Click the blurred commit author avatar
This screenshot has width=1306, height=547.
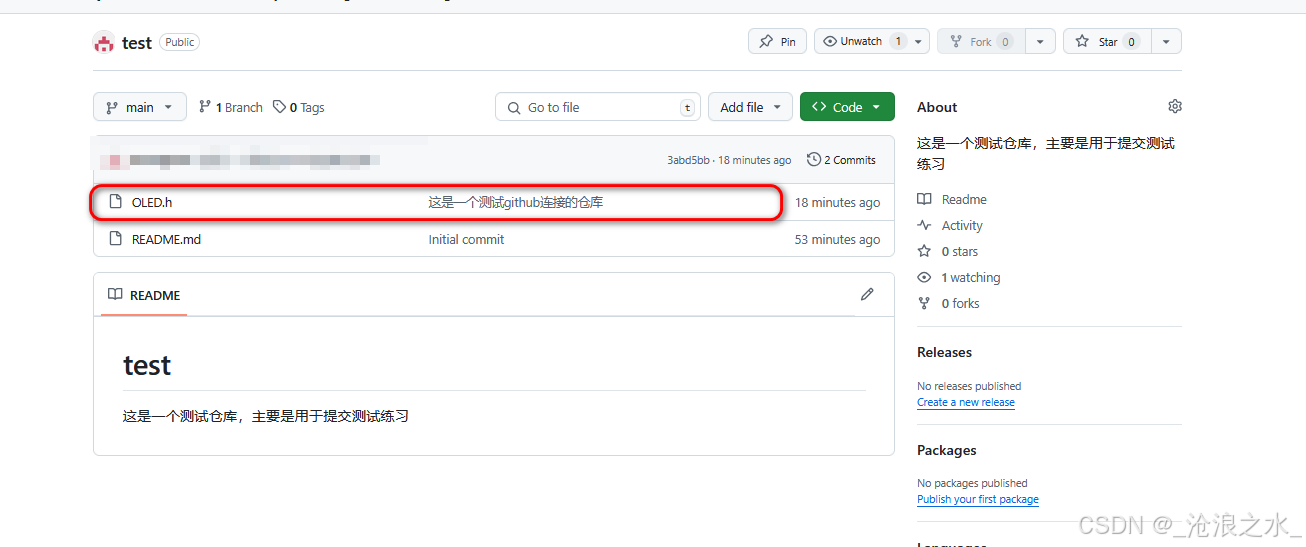pyautogui.click(x=115, y=160)
